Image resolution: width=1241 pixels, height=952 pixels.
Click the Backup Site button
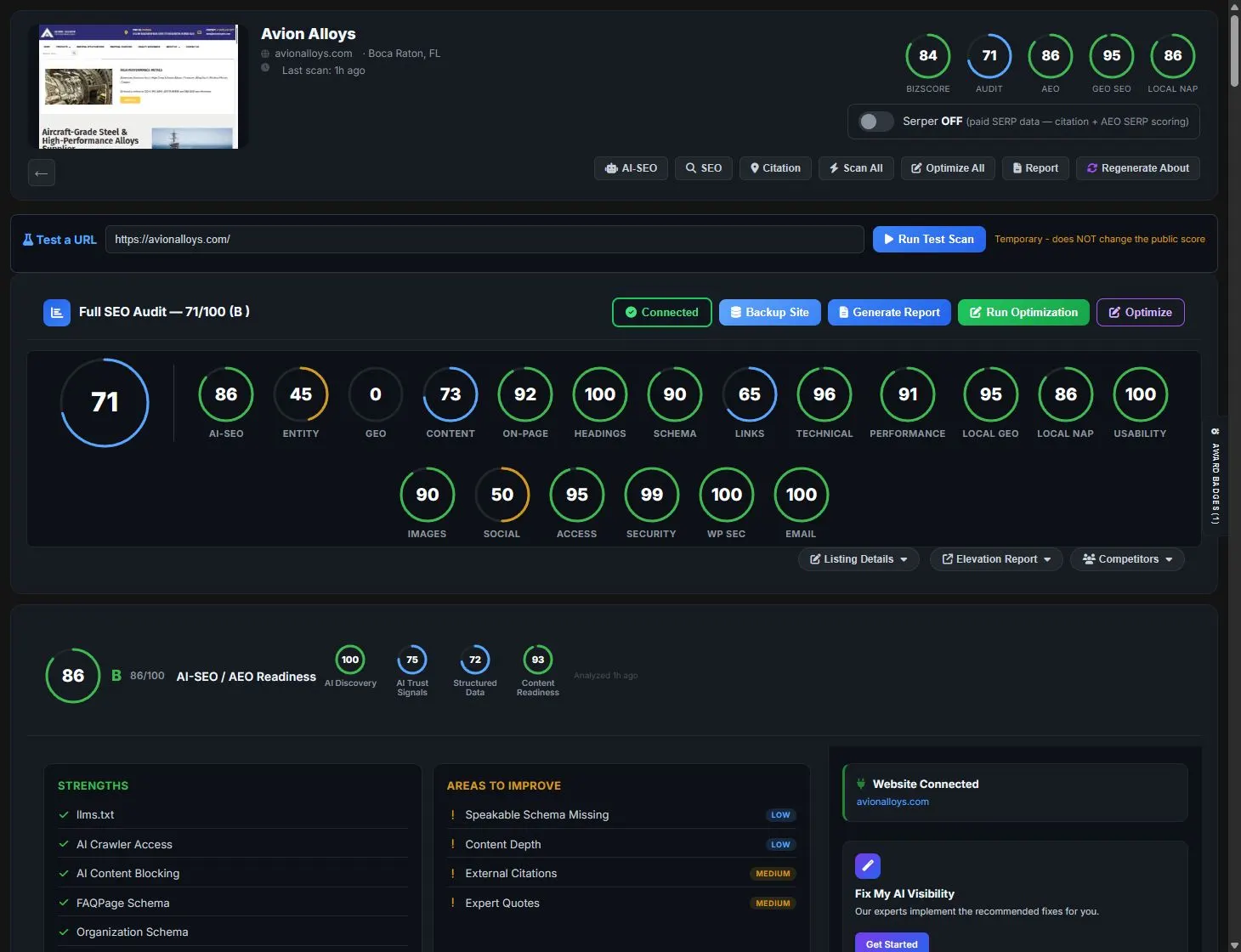770,313
